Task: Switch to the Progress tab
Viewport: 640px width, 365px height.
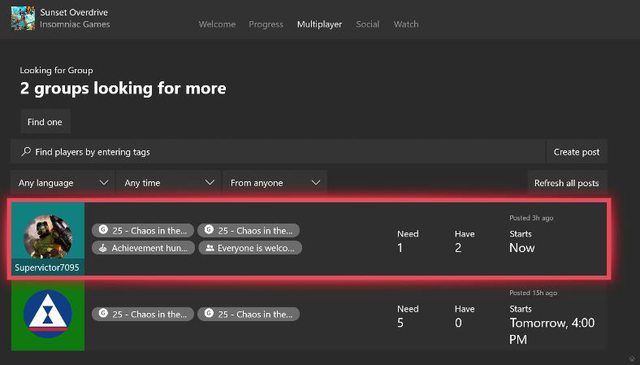Action: click(266, 24)
